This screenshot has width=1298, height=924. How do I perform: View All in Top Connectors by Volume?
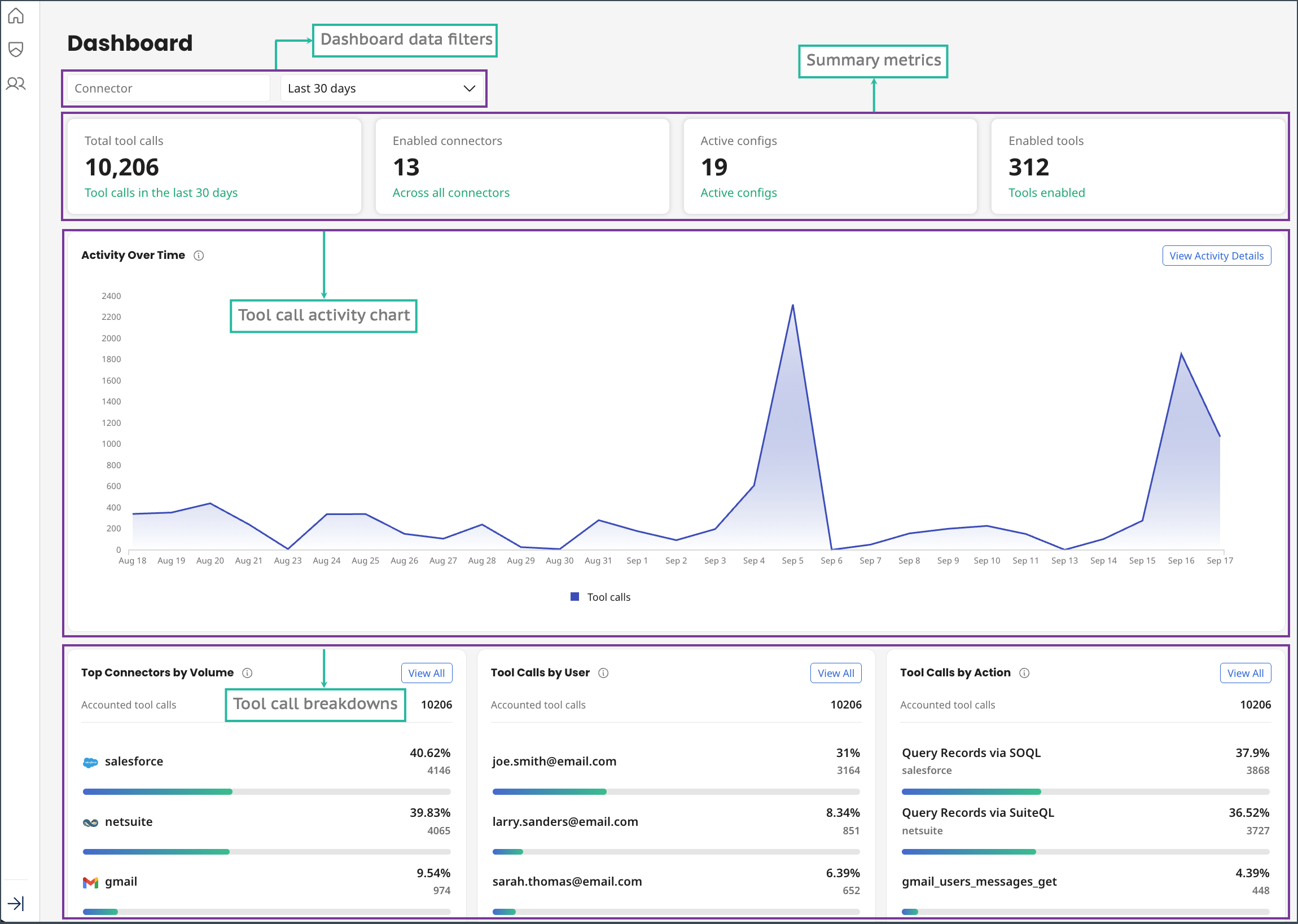426,673
